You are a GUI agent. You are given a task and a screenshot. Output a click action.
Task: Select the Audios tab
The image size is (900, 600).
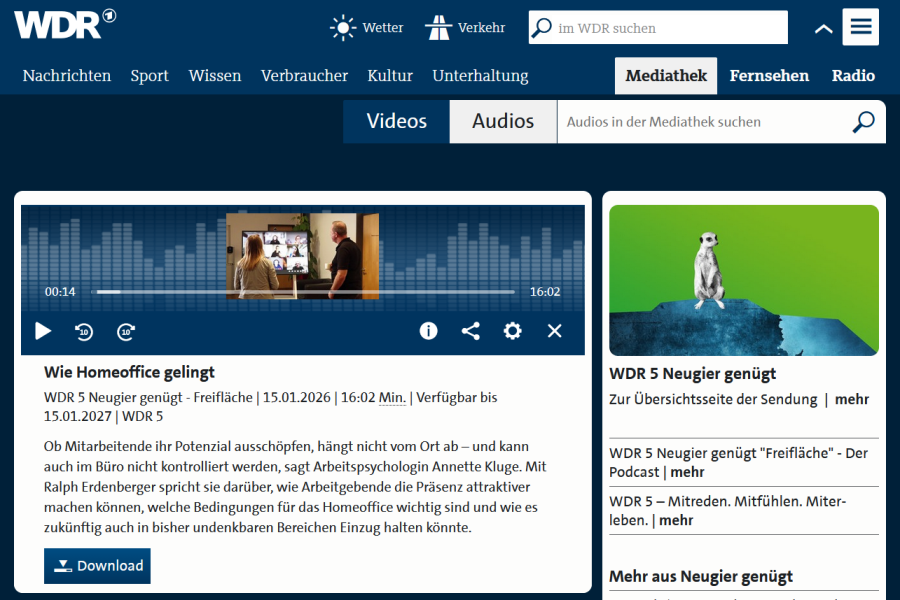coord(502,122)
